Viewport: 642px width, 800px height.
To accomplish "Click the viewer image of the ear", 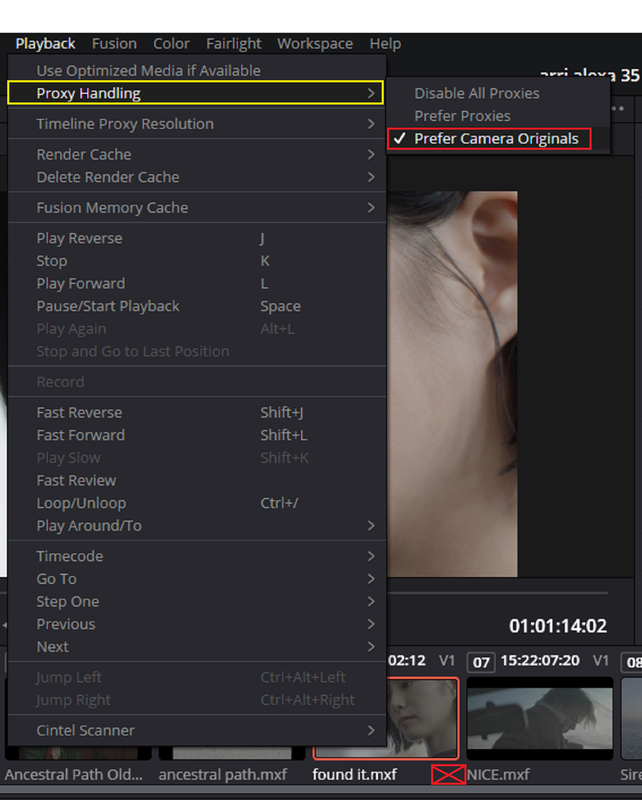I will (x=452, y=384).
